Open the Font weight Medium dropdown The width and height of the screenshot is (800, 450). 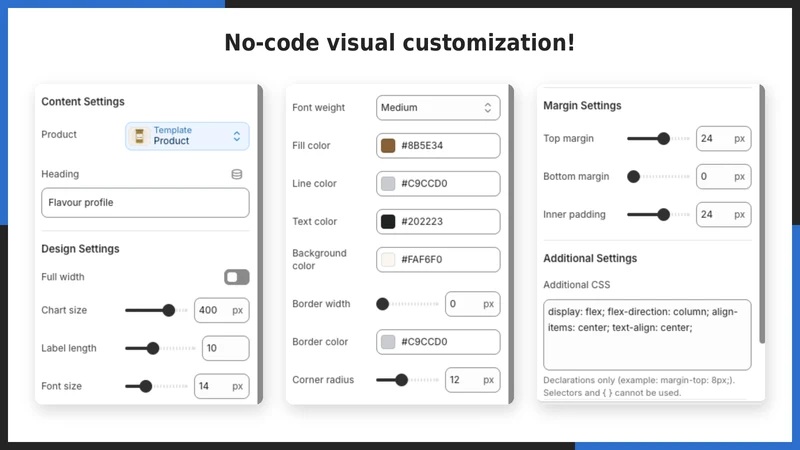tap(438, 108)
